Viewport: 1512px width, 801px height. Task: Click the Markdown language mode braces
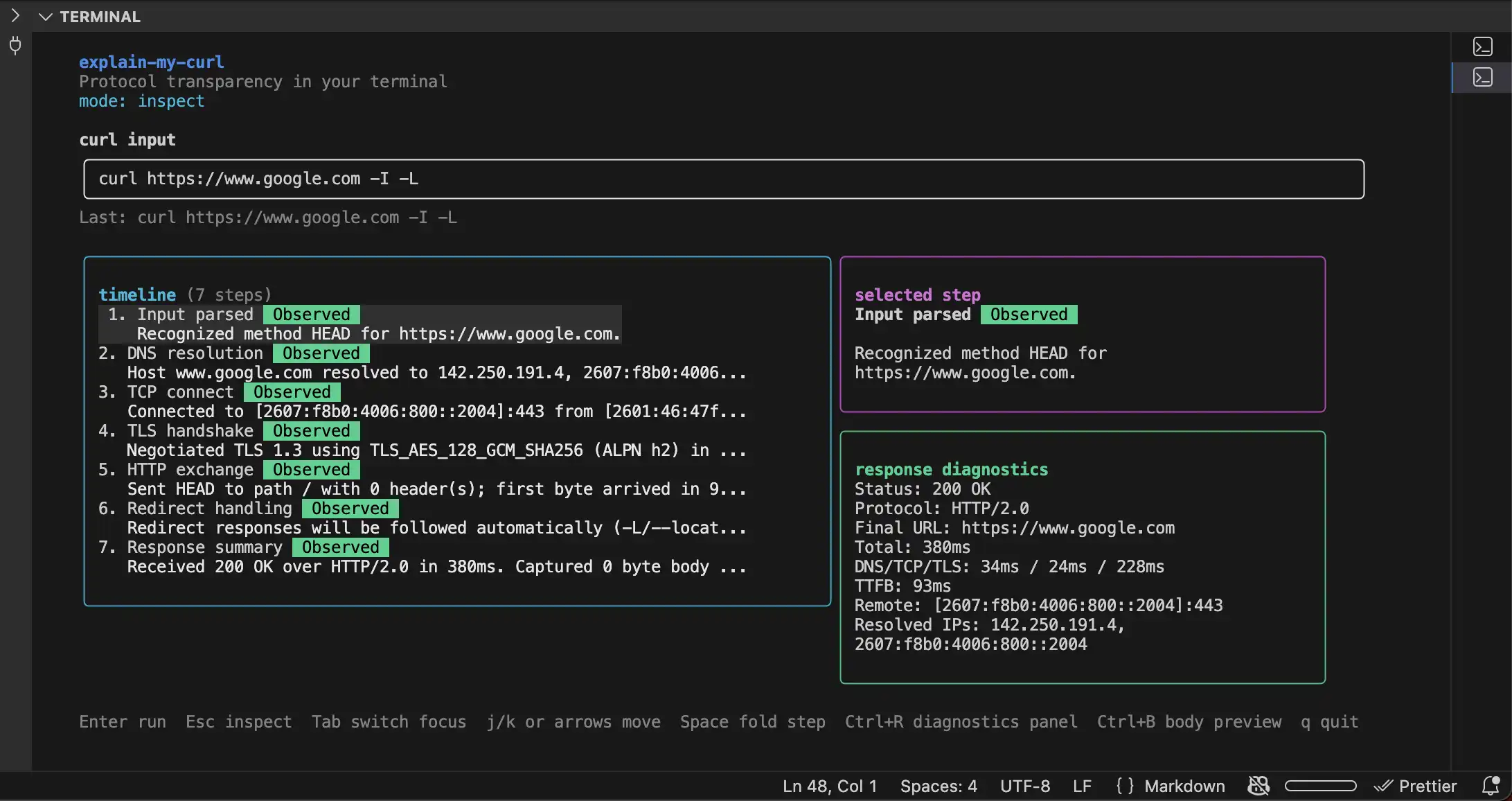1125,786
